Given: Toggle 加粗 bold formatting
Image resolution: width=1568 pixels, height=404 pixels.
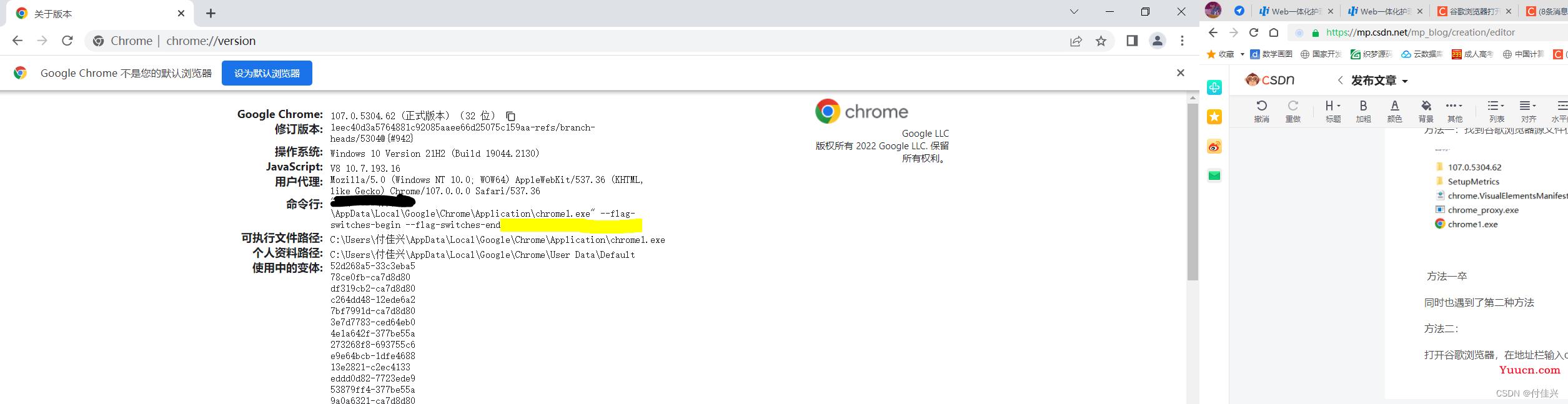Looking at the screenshot, I should click(x=1363, y=111).
